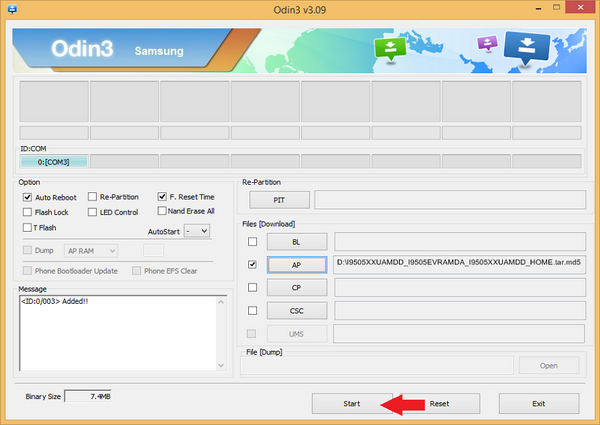The width and height of the screenshot is (600, 425).
Task: Click the Odin3 app icon in title bar
Action: [10, 8]
